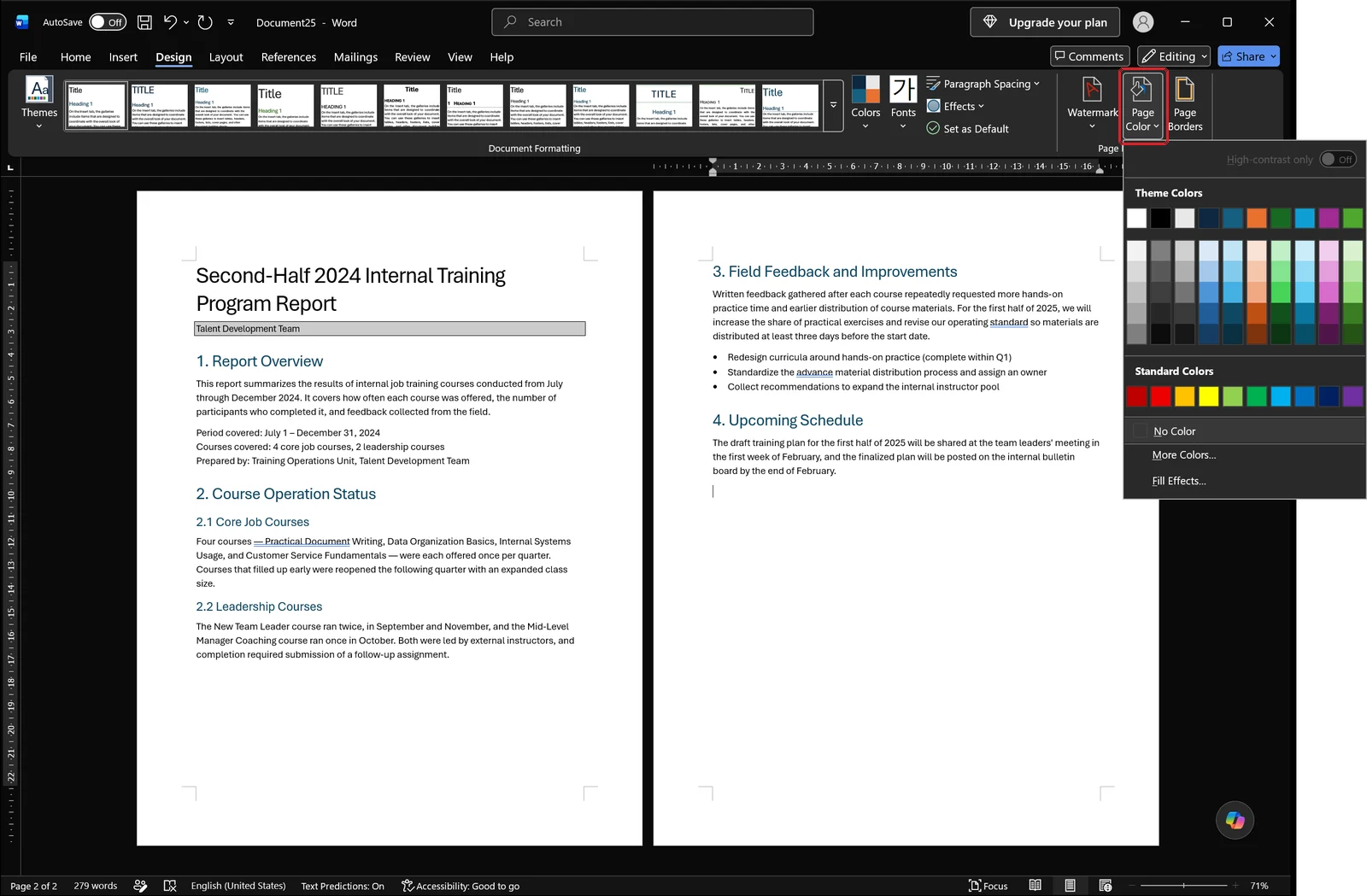This screenshot has width=1367, height=896.
Task: Toggle High-contrast only switch
Action: point(1338,160)
